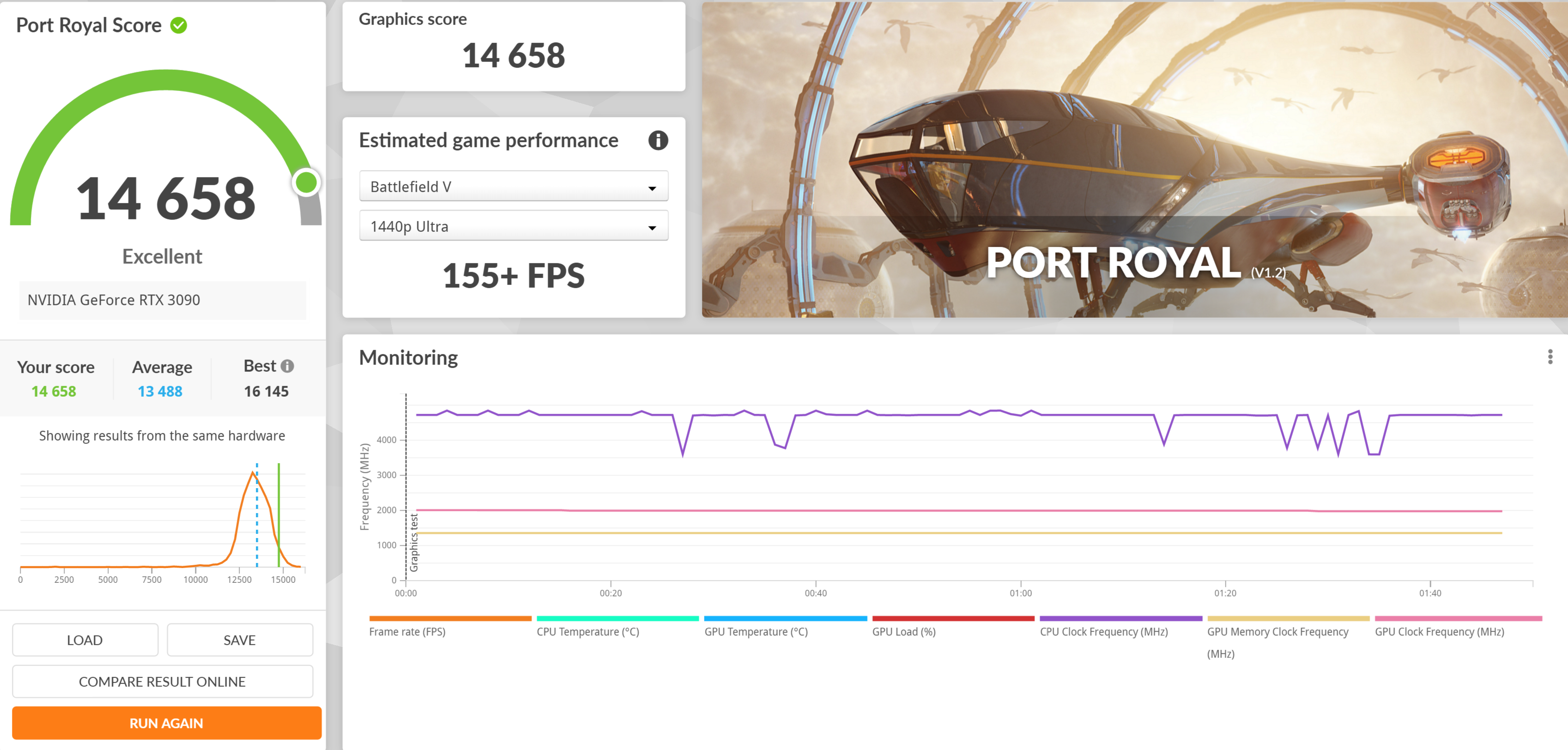
Task: Toggle GPU Memory Clock Frequency legend
Action: tap(1277, 632)
